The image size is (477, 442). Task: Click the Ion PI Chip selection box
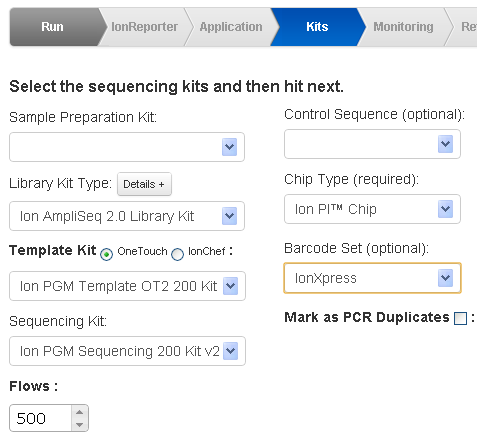coord(372,209)
